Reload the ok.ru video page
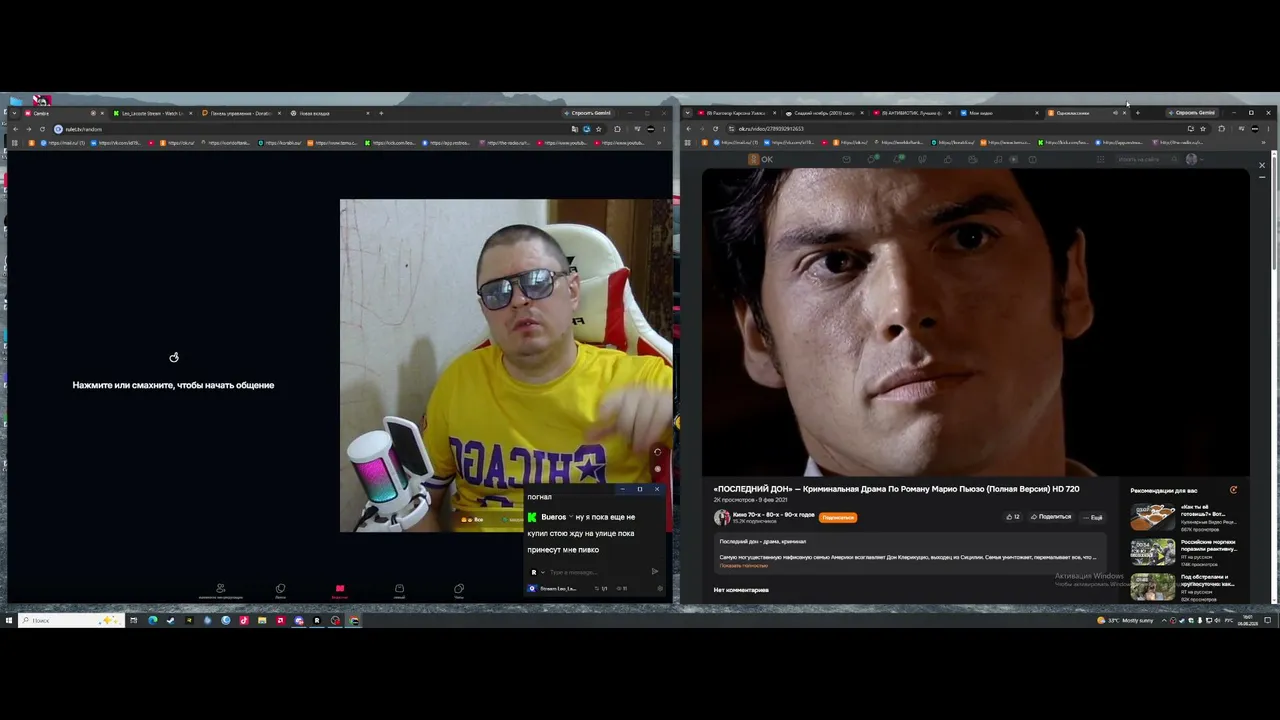Screen dimensions: 1280x720 (715, 129)
